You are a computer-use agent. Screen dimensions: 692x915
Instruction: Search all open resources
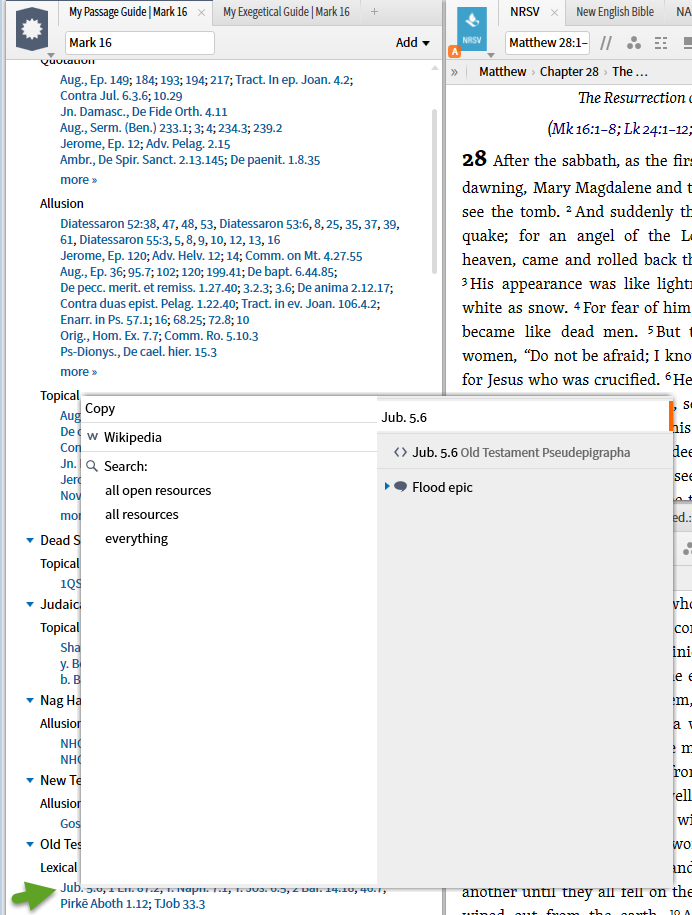pyautogui.click(x=158, y=490)
